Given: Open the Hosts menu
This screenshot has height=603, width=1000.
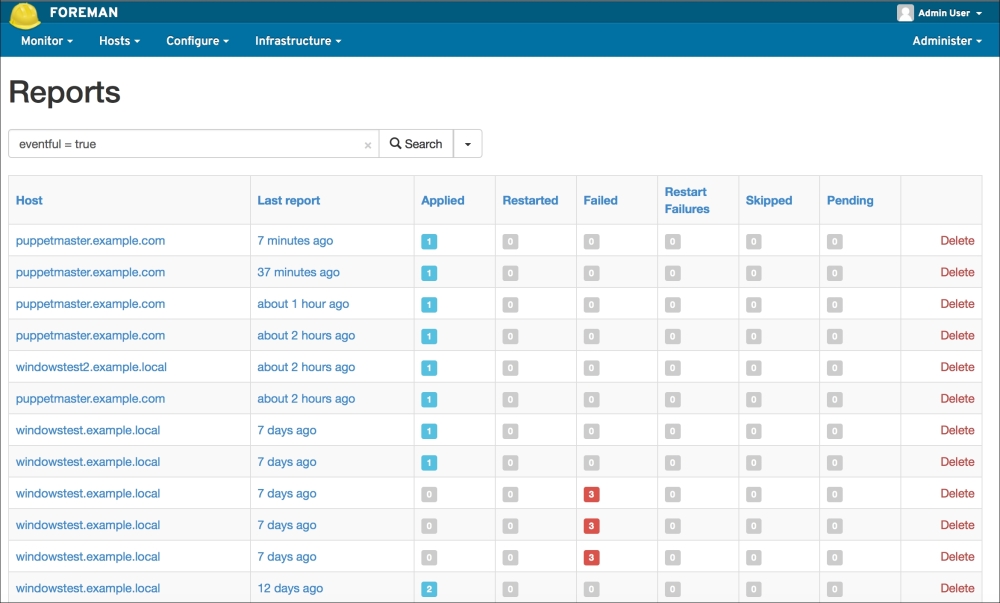Looking at the screenshot, I should pyautogui.click(x=119, y=41).
